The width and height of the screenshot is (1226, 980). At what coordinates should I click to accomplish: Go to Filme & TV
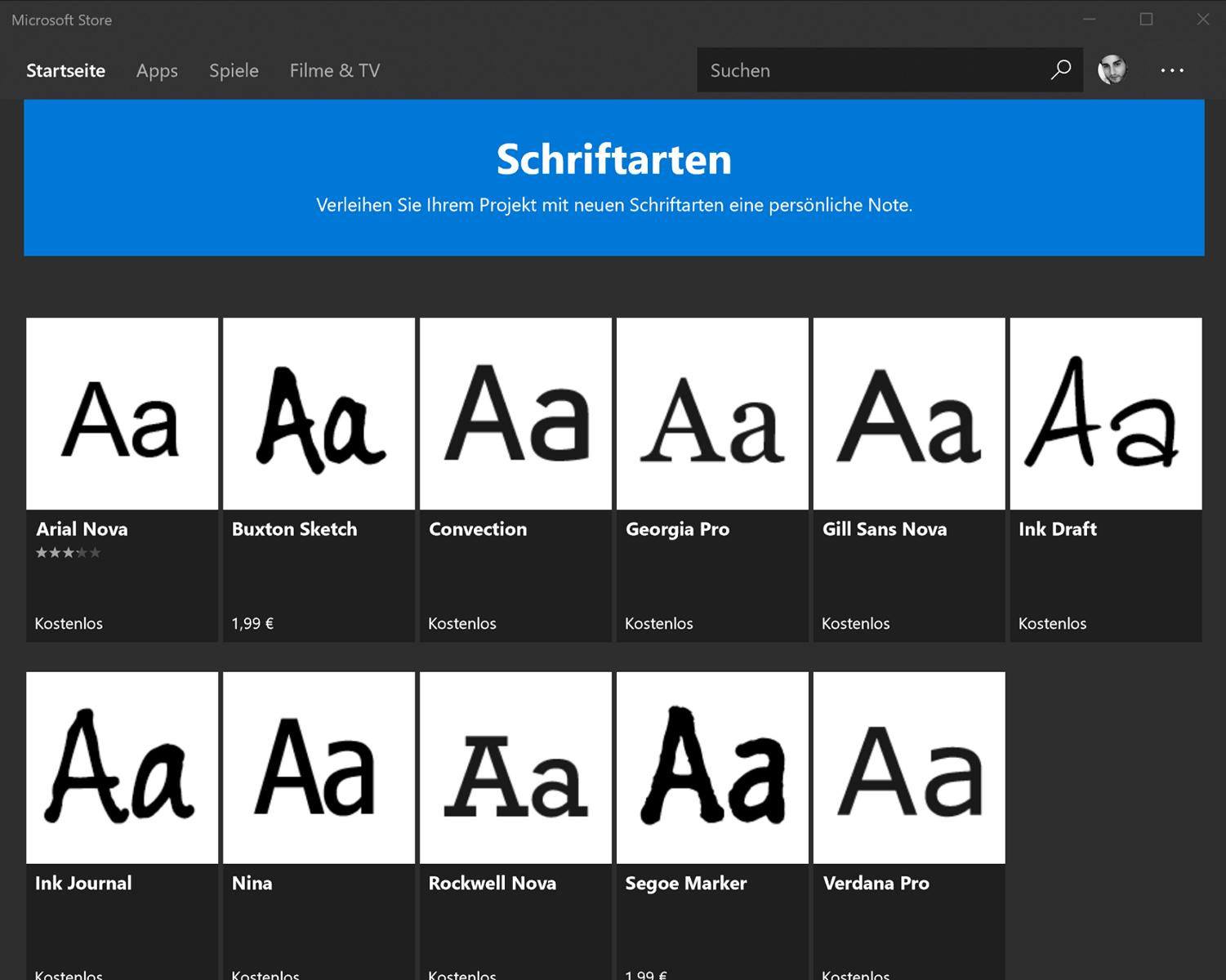[x=334, y=71]
